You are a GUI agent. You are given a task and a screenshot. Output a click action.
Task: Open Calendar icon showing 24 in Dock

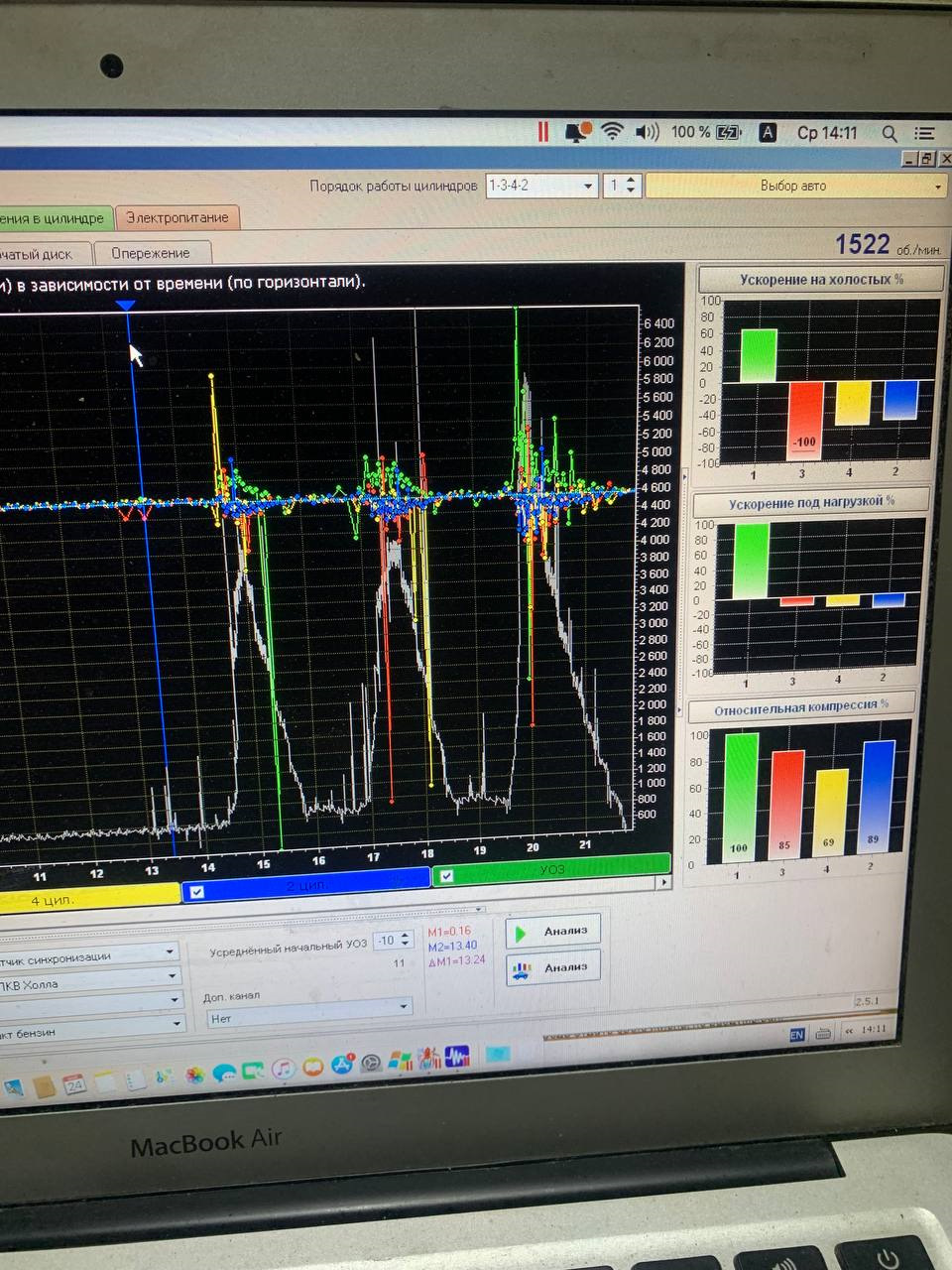pyautogui.click(x=73, y=1084)
